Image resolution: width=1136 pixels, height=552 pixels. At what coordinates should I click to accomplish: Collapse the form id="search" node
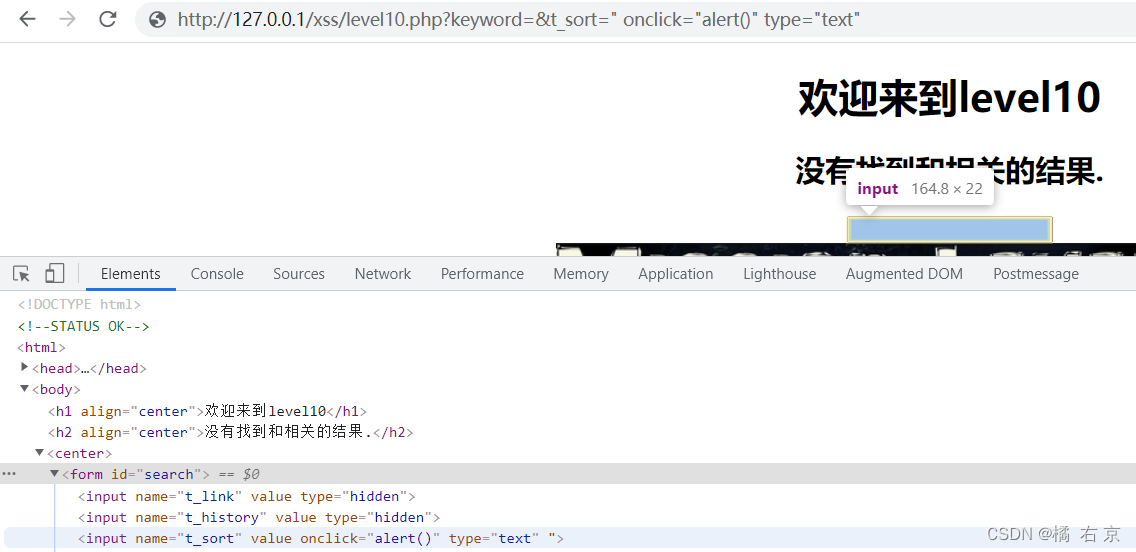[54, 474]
